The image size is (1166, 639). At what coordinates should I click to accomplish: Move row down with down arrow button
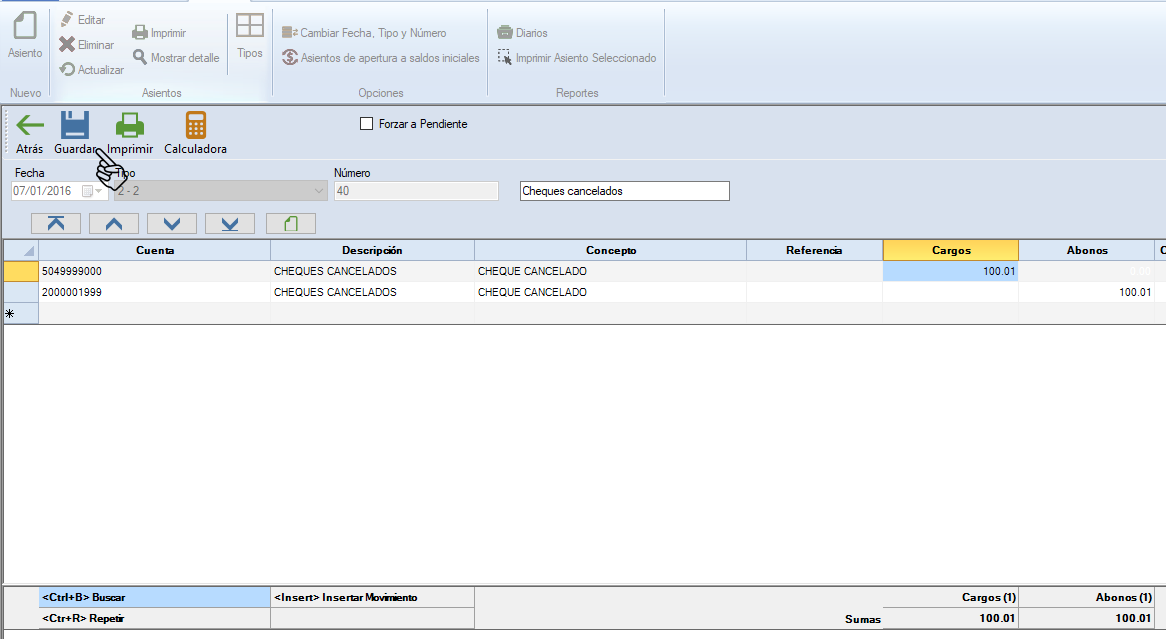click(172, 223)
